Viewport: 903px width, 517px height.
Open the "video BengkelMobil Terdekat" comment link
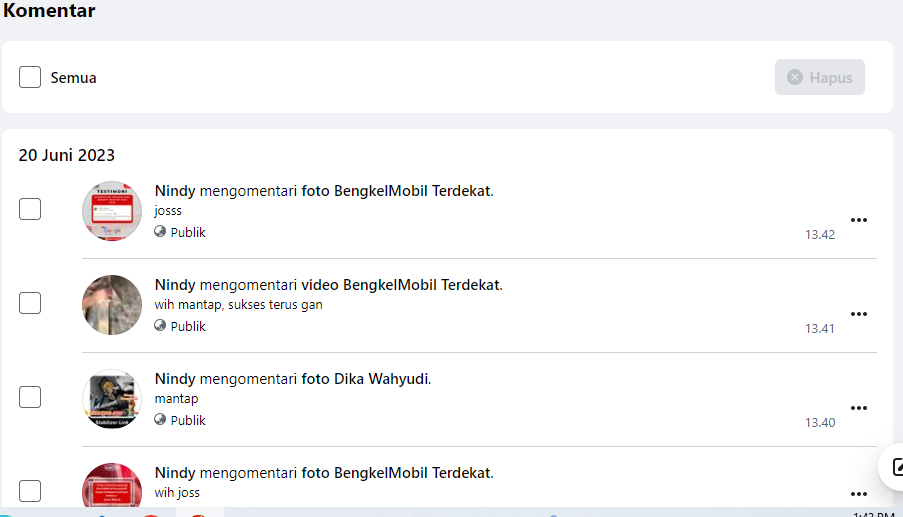tap(400, 285)
